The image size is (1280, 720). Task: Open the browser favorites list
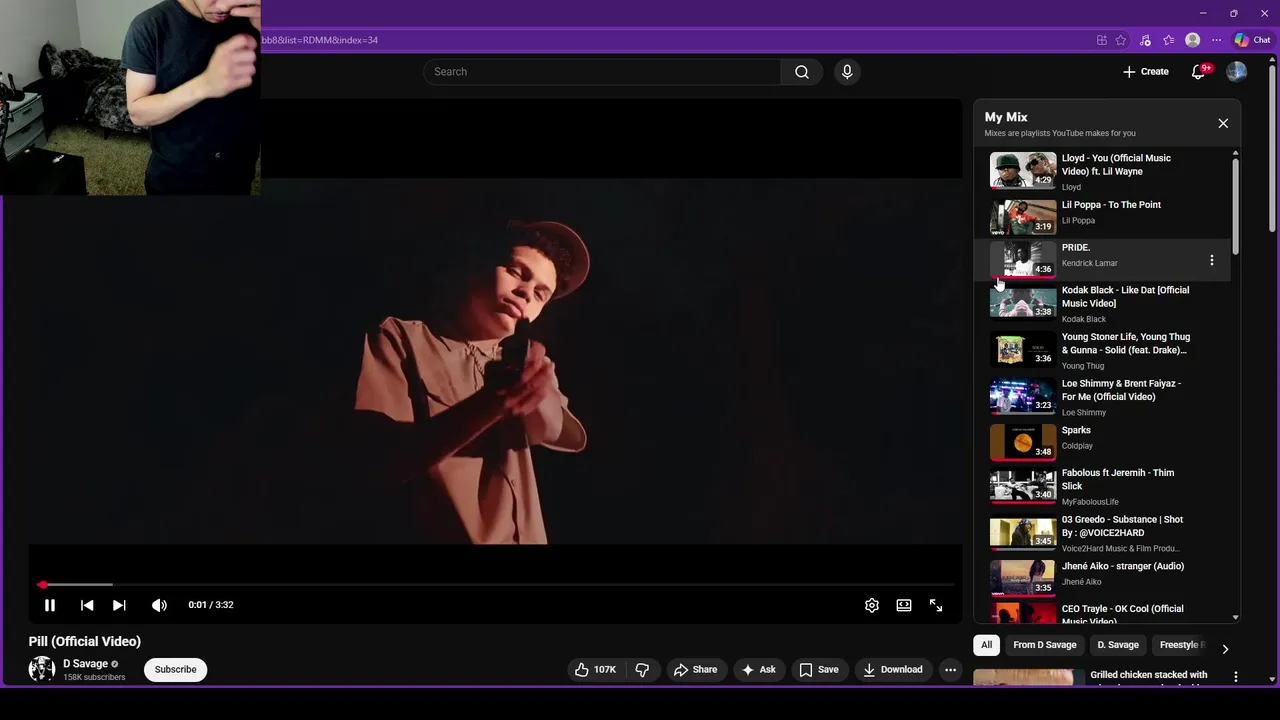tap(1168, 40)
